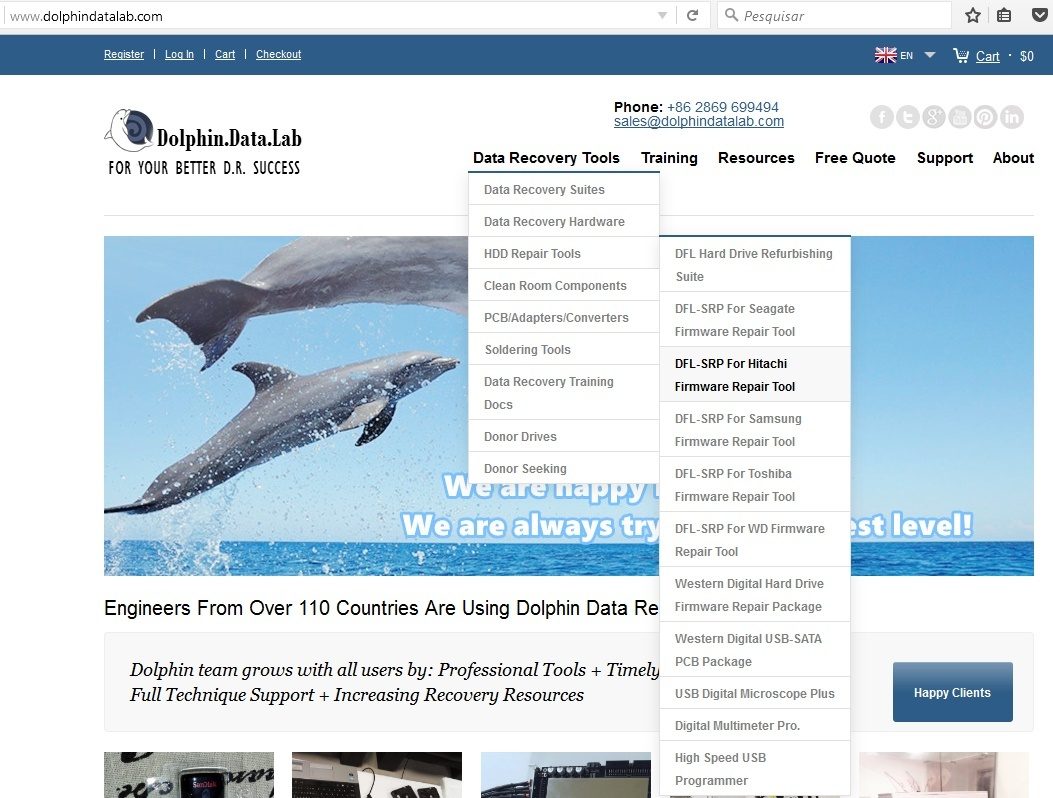Screen dimensions: 1053x798
Task: Select Donor Drives item
Action: pos(563,437)
